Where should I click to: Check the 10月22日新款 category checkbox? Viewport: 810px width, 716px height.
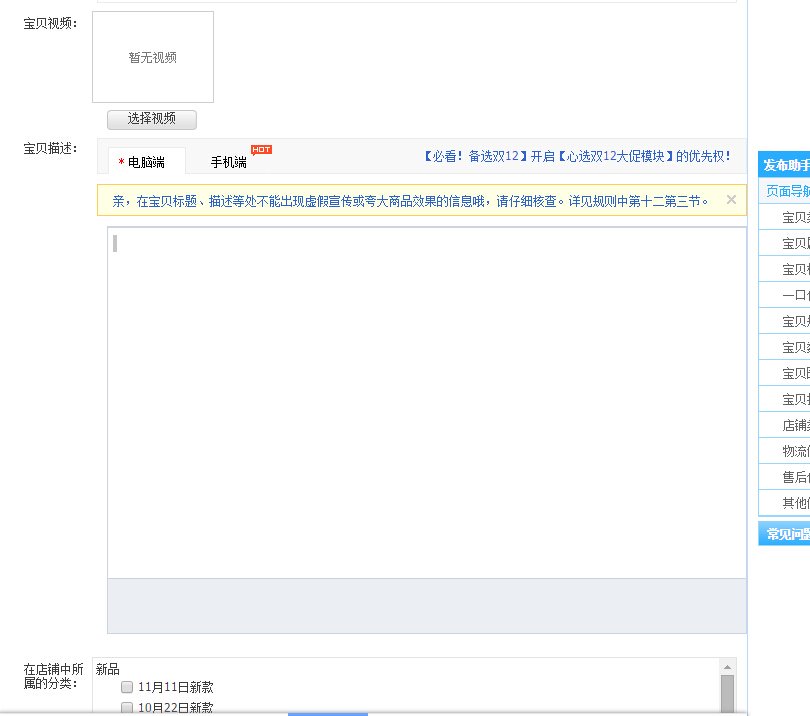127,708
